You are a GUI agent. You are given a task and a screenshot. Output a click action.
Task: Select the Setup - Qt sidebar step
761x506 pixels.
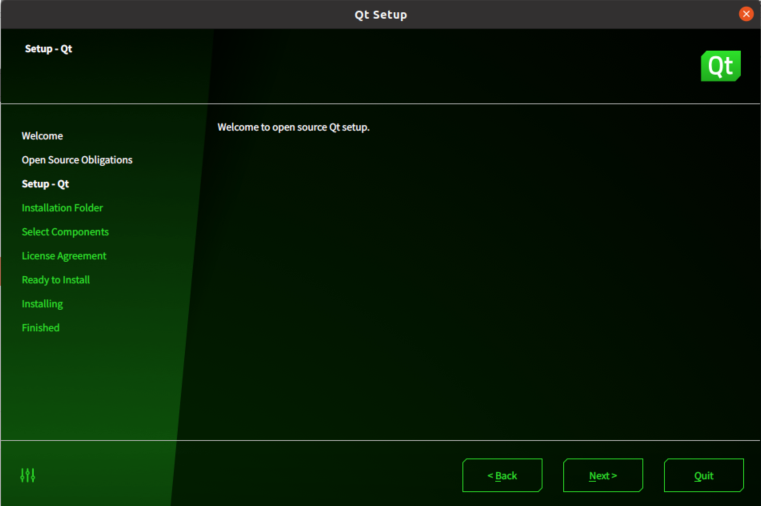45,184
